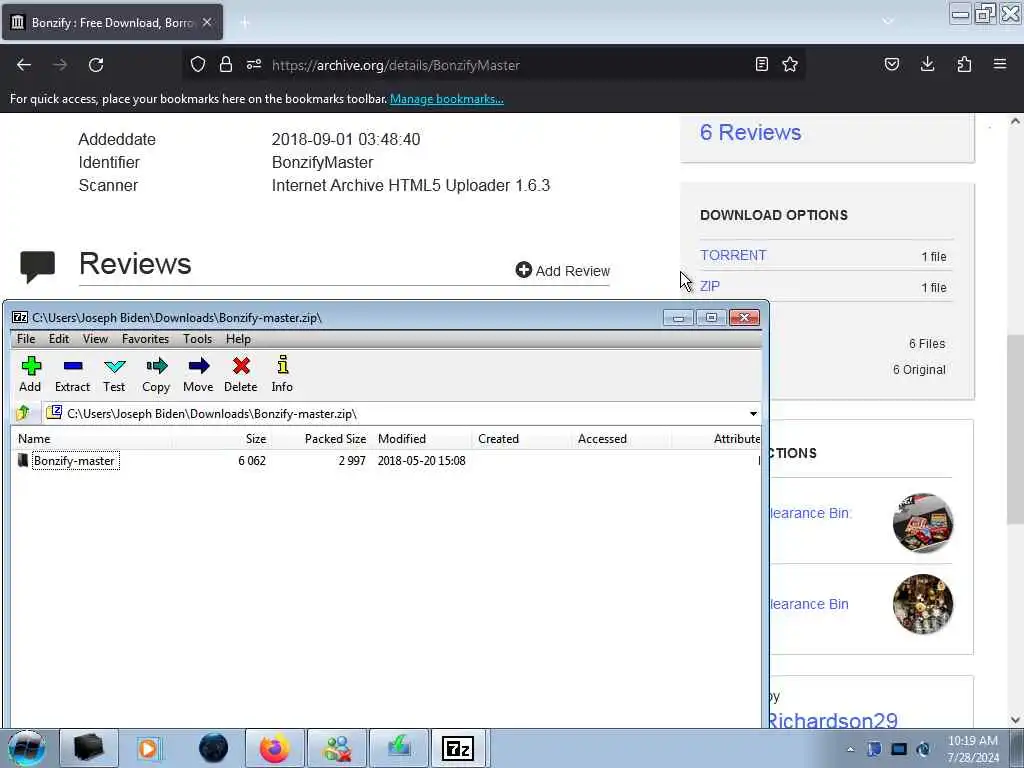The width and height of the screenshot is (1024, 768).
Task: Select the Copy tool in 7-Zip
Action: click(156, 374)
